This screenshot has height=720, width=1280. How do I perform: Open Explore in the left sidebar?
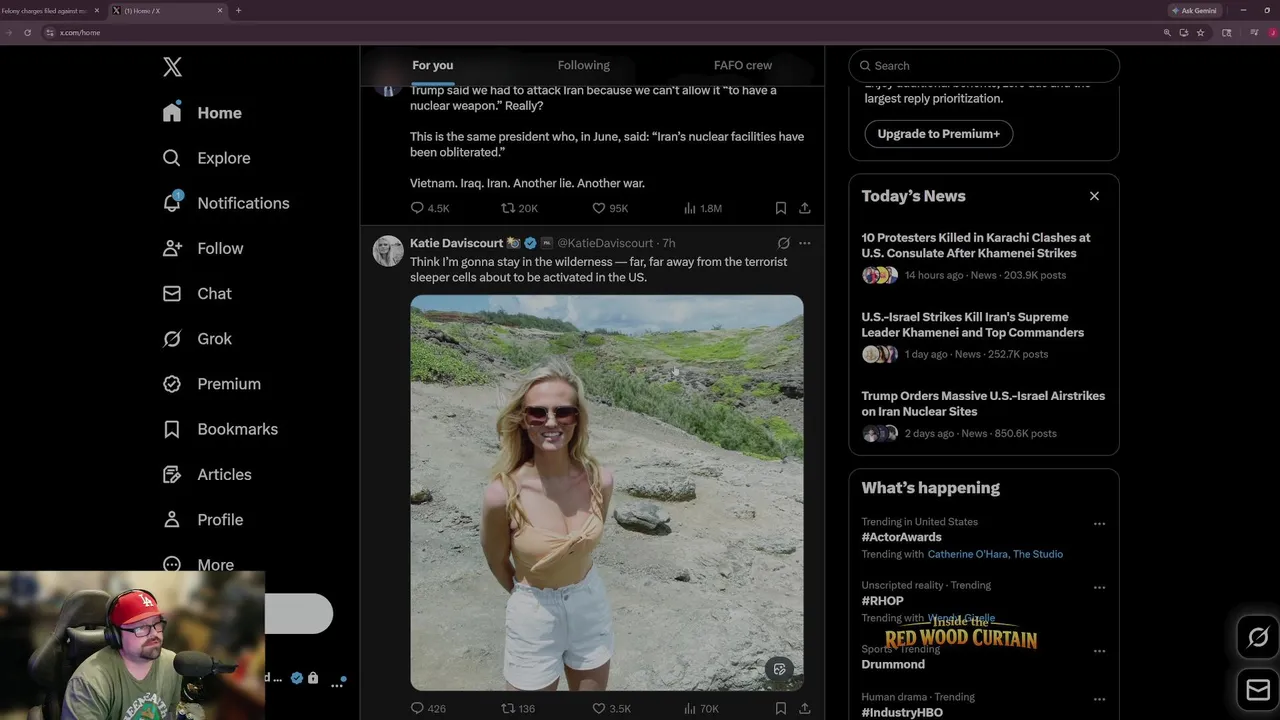[x=206, y=158]
